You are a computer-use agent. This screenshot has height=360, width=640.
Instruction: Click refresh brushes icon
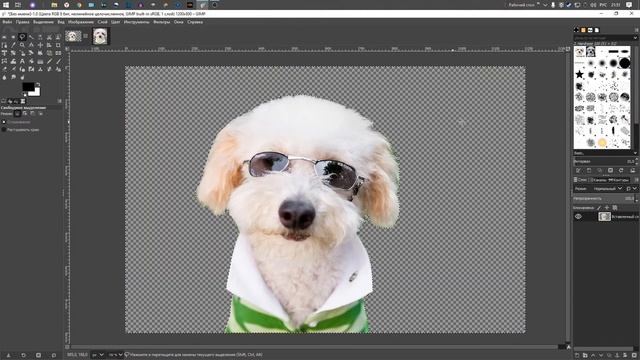(621, 170)
